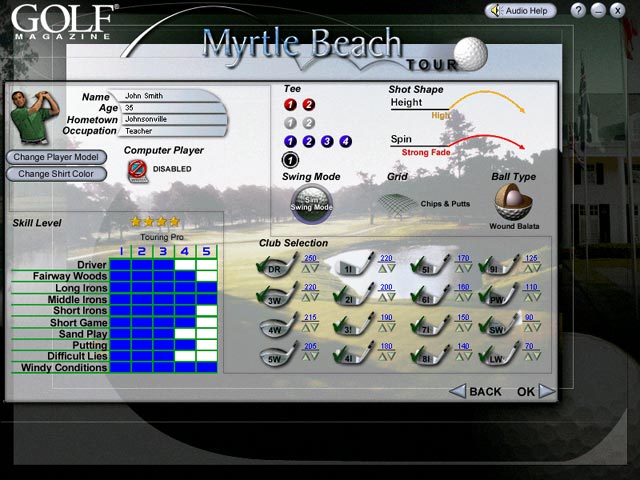Click the LW lob wedge icon
This screenshot has height=480, width=640.
499,354
